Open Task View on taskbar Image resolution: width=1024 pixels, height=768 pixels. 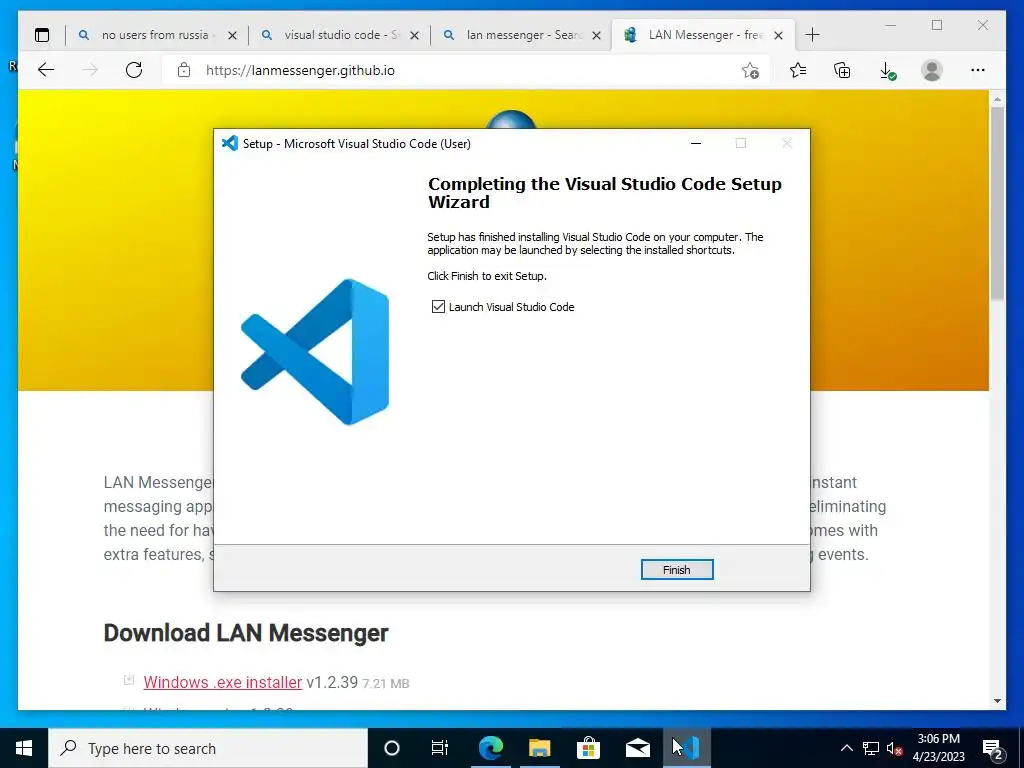[440, 748]
